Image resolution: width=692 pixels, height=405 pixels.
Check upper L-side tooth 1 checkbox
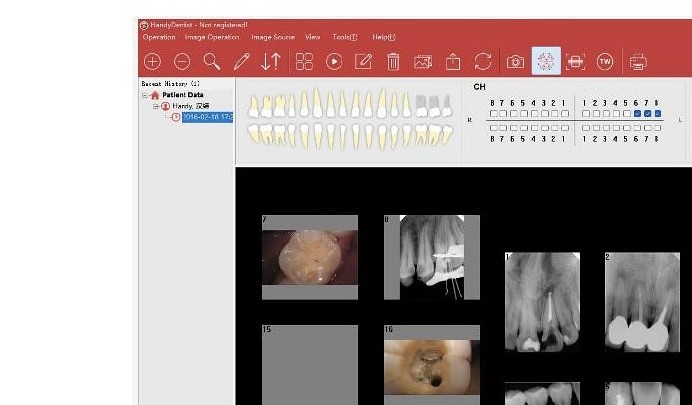pyautogui.click(x=585, y=113)
